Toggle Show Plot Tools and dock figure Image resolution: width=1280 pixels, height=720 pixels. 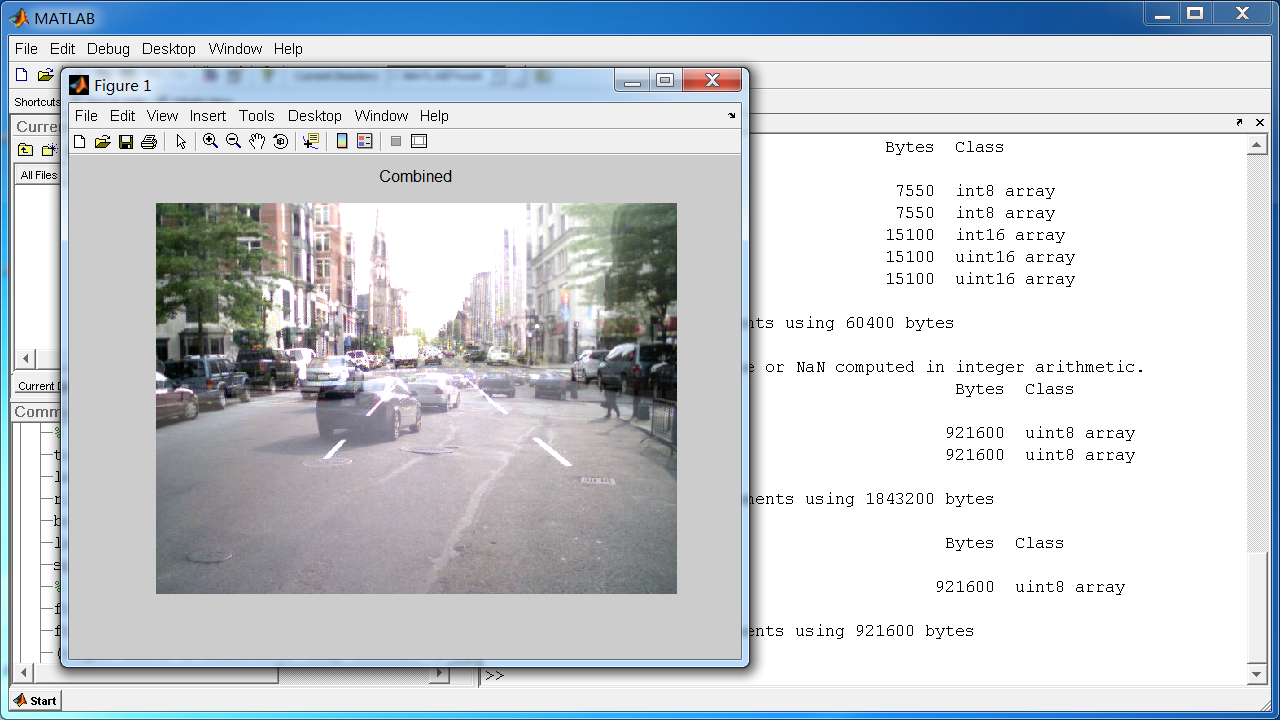point(419,141)
